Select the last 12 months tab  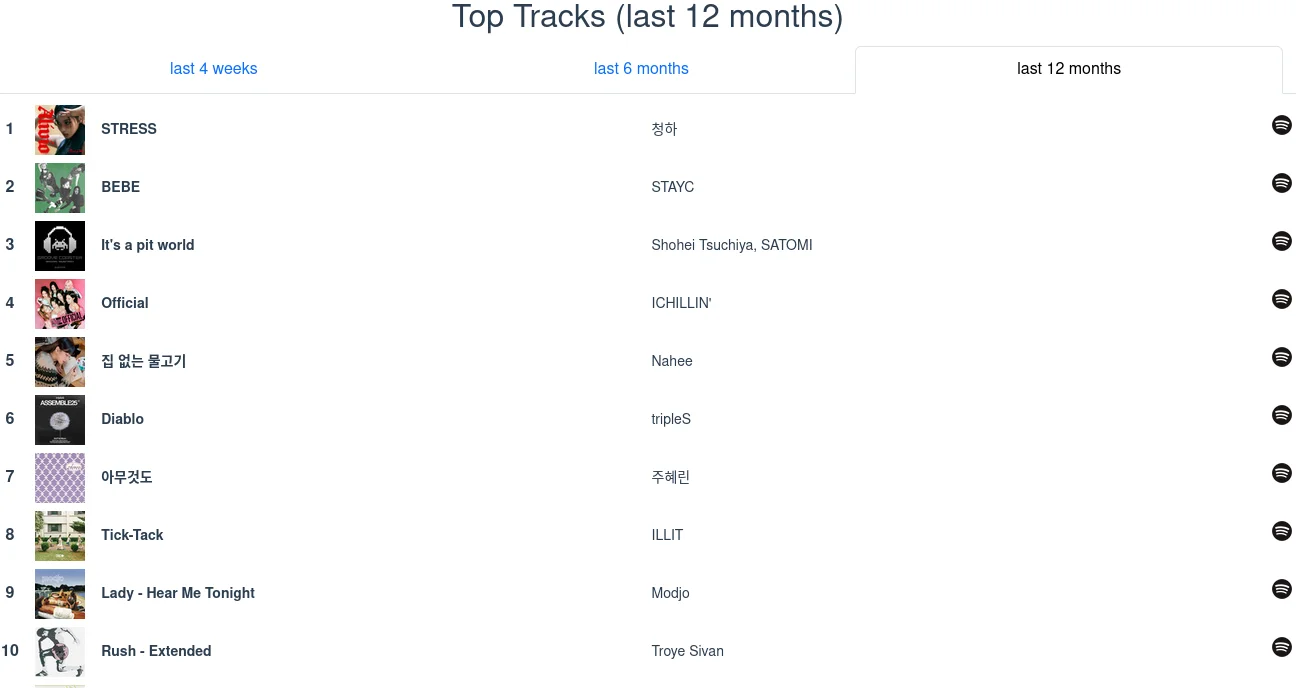(x=1068, y=69)
